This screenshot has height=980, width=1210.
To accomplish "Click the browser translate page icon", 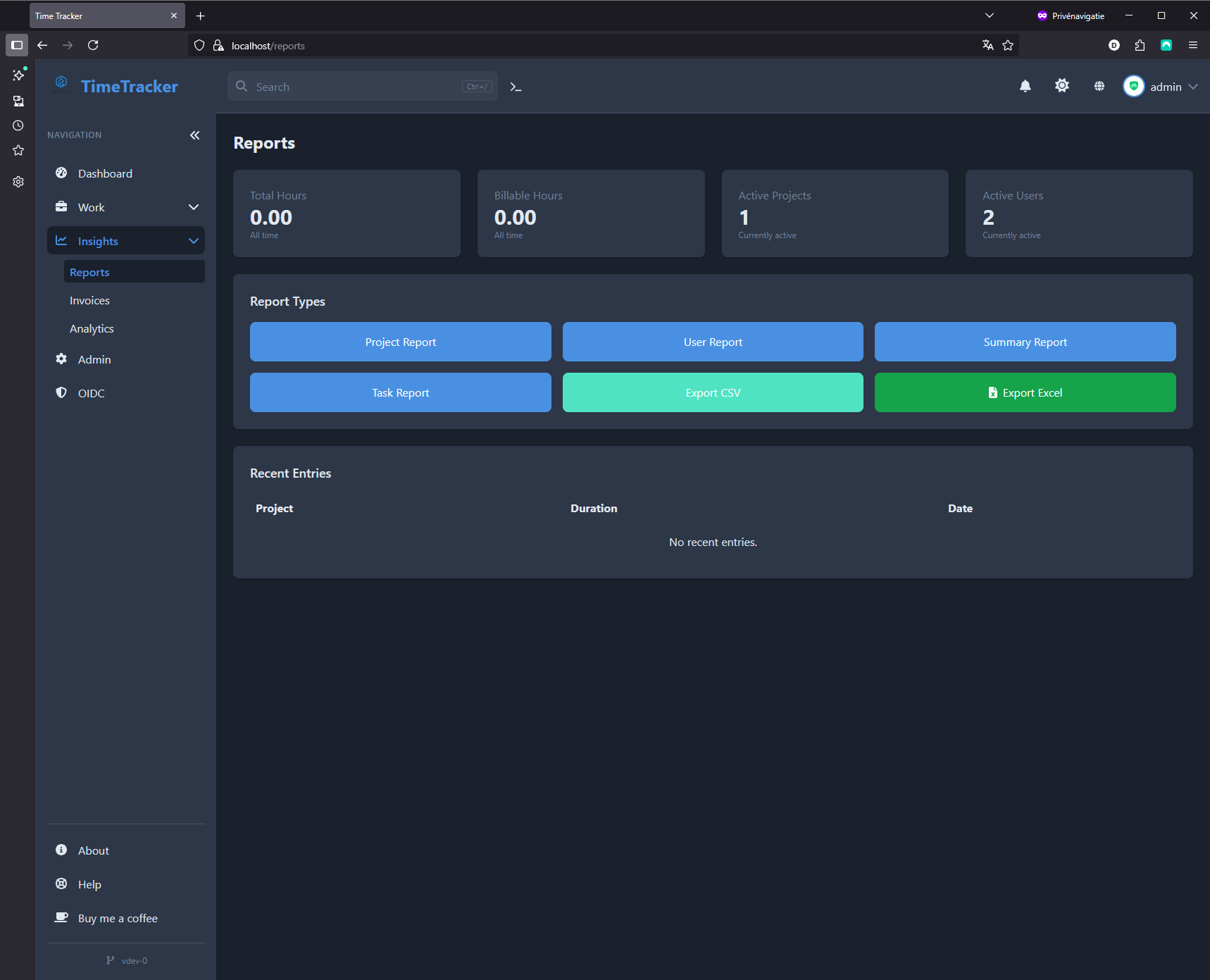I will click(x=987, y=45).
